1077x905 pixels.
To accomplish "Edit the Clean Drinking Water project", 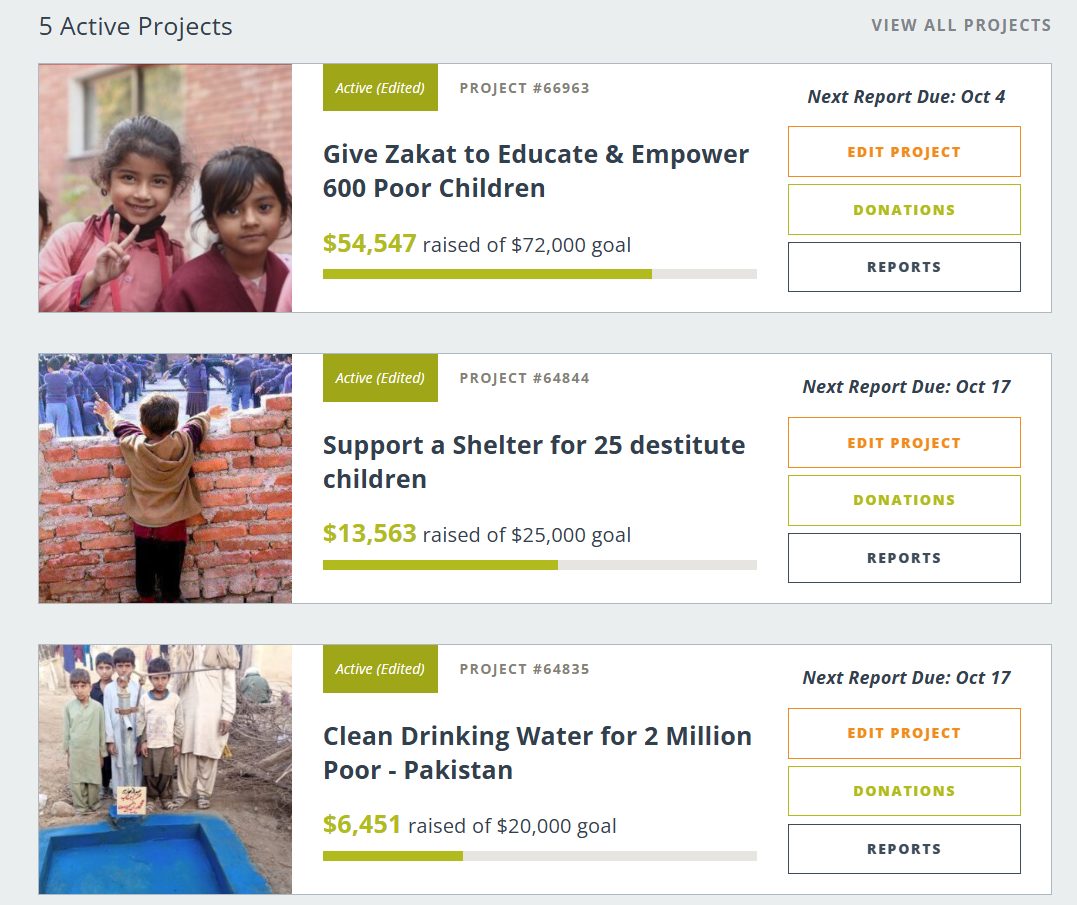I will pos(904,733).
